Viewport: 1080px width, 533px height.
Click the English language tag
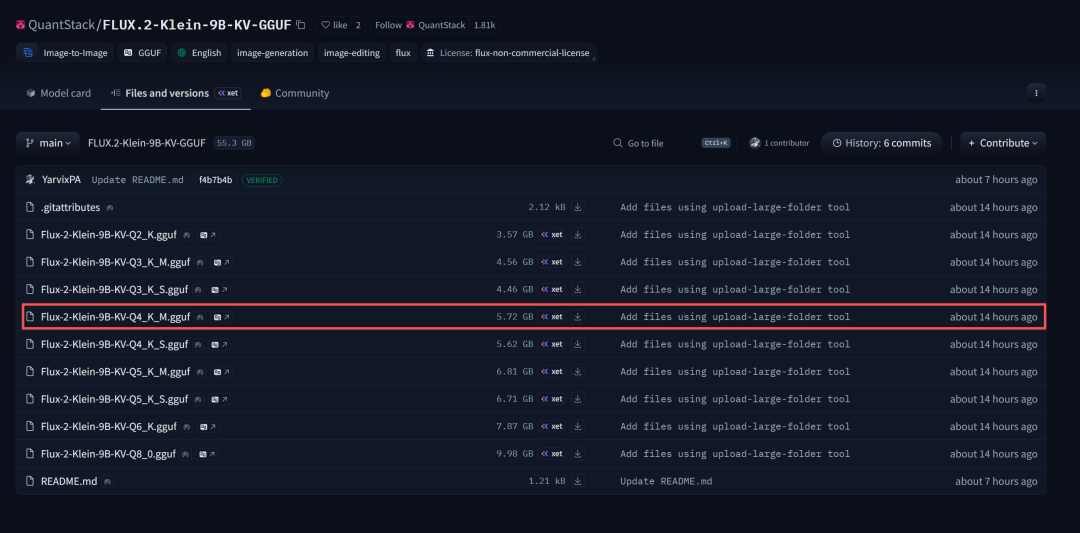(x=199, y=53)
